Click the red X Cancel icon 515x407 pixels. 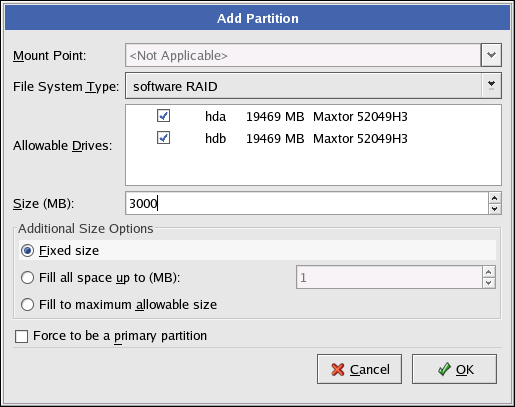(x=338, y=369)
